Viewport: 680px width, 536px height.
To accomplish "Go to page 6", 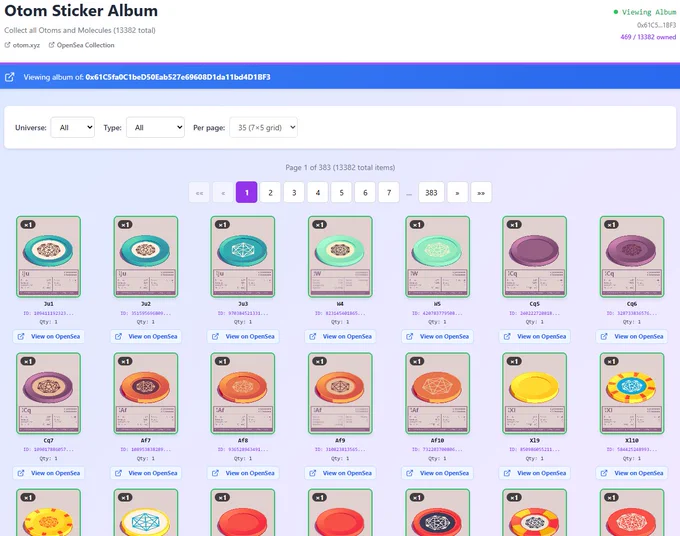I will pos(365,193).
